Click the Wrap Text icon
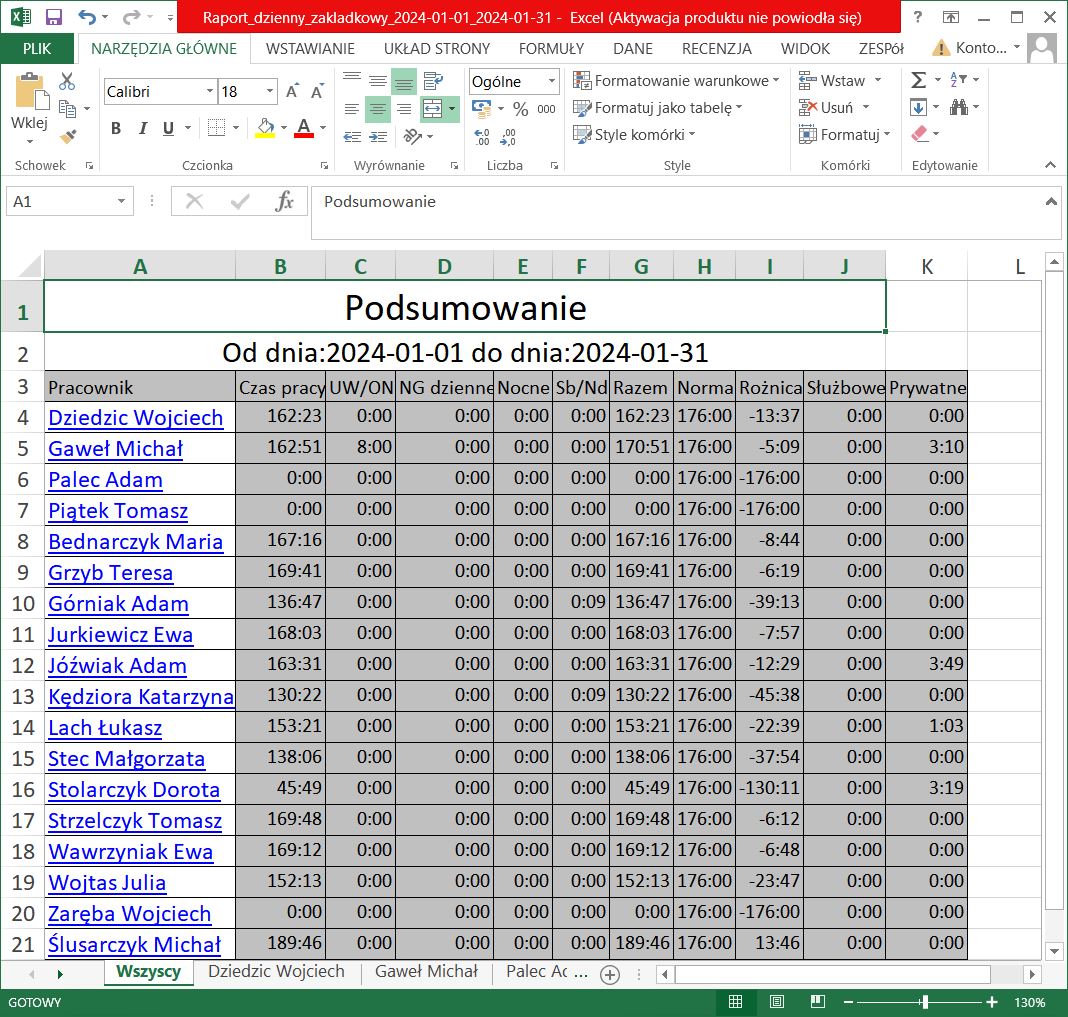1068x1017 pixels. (x=433, y=81)
